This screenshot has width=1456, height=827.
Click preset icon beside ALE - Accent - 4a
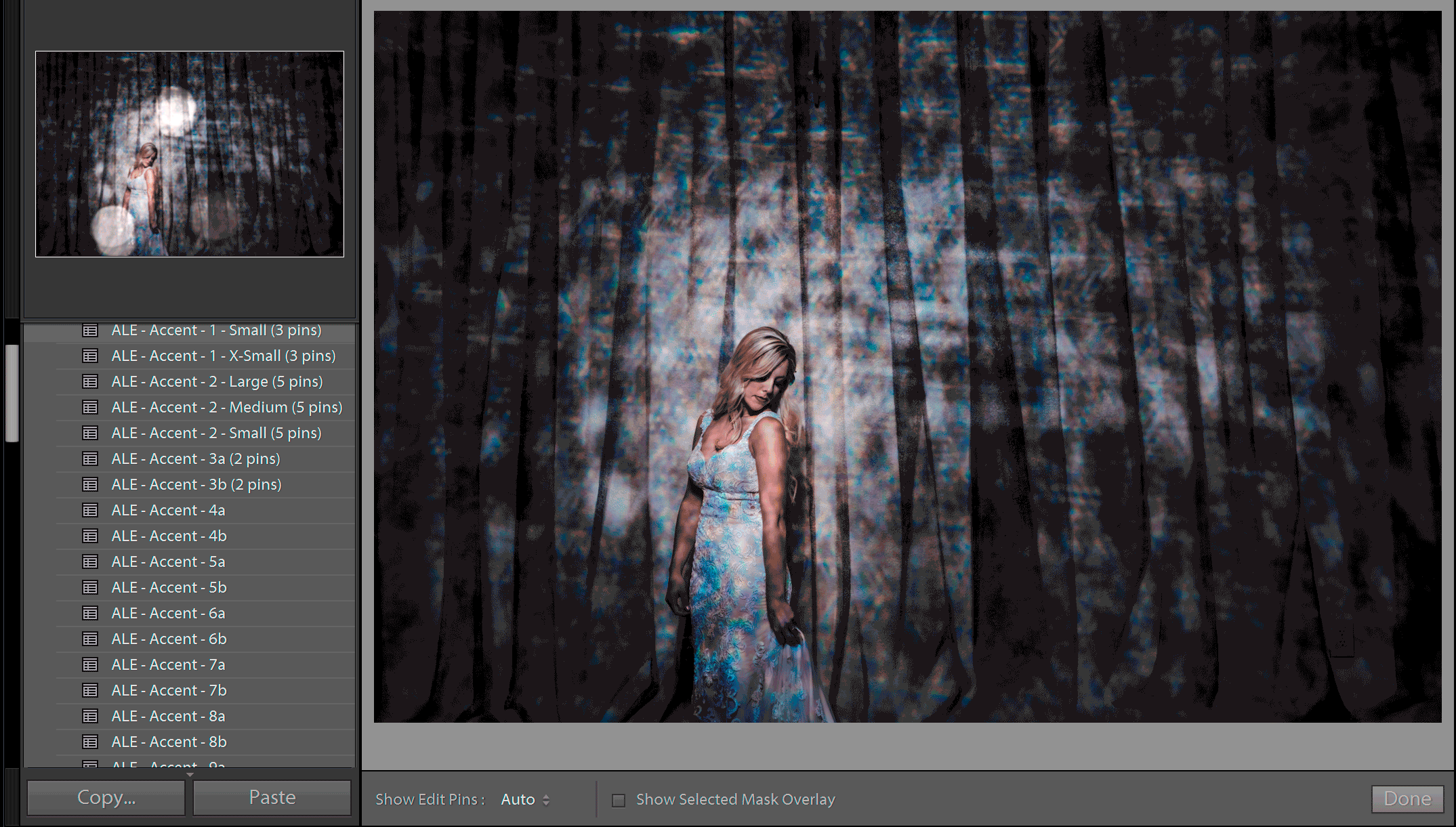click(x=90, y=510)
